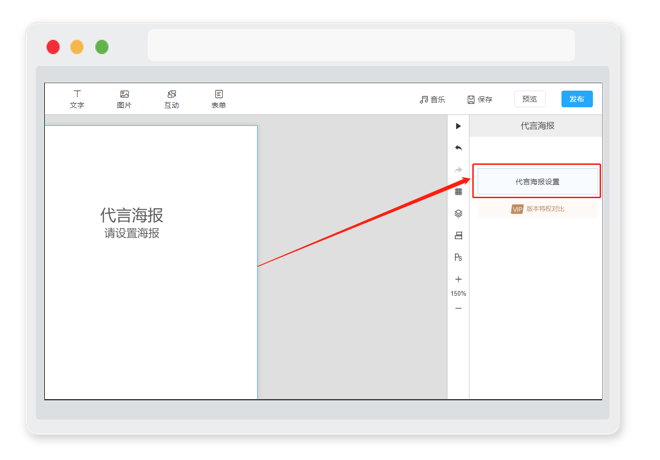Image resolution: width=660 pixels, height=460 pixels.
Task: Zoom in with the plus icon
Action: (458, 279)
